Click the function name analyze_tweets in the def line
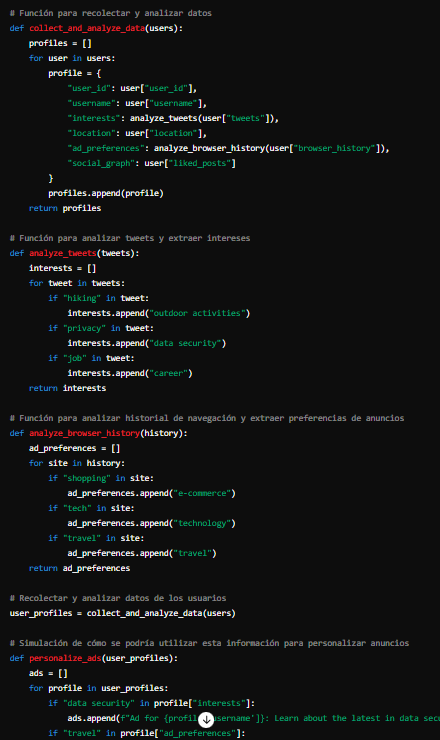440x740 pixels. [x=62, y=253]
